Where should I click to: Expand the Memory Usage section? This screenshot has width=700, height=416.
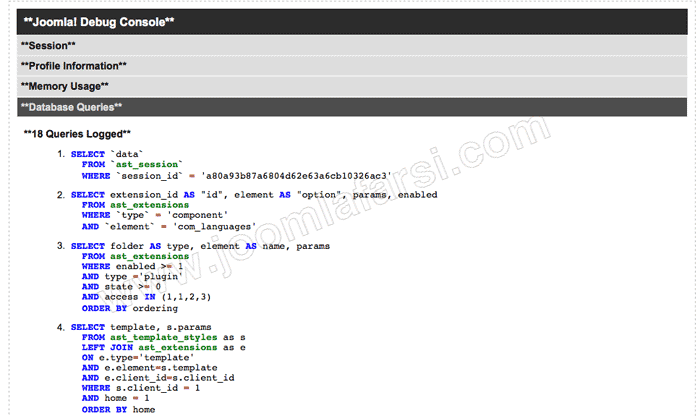(x=352, y=87)
